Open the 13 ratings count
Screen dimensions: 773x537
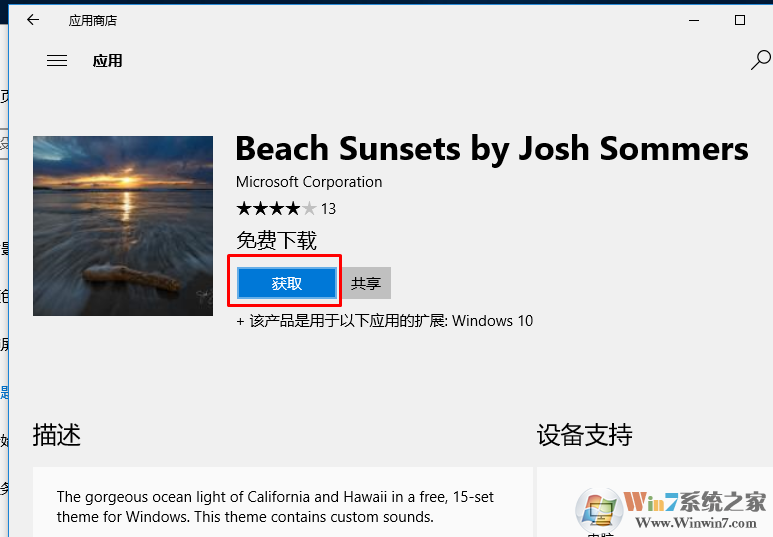click(x=328, y=209)
